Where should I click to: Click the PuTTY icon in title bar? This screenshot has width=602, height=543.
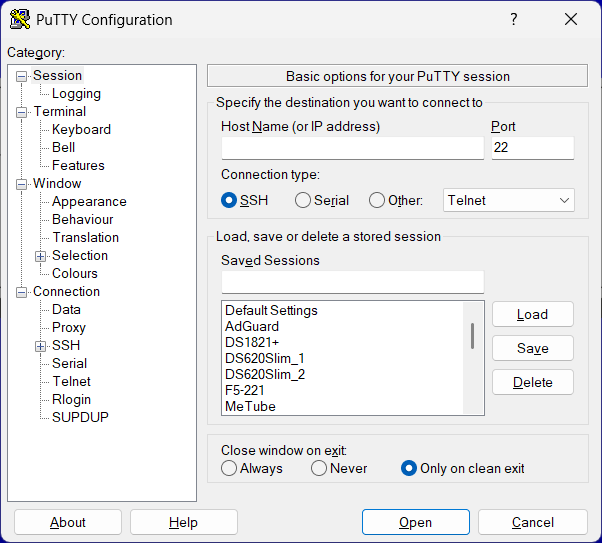20,19
